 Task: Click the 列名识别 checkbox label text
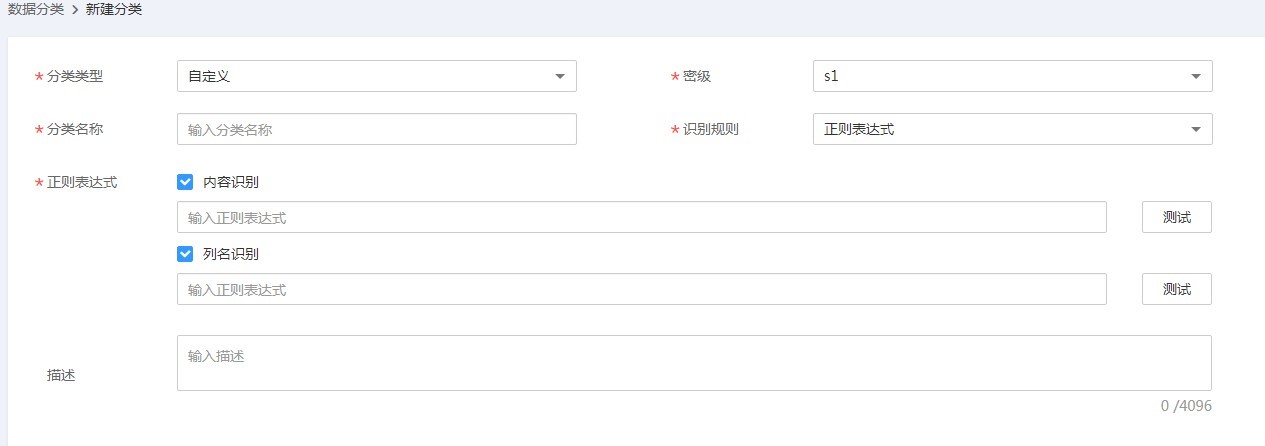231,254
